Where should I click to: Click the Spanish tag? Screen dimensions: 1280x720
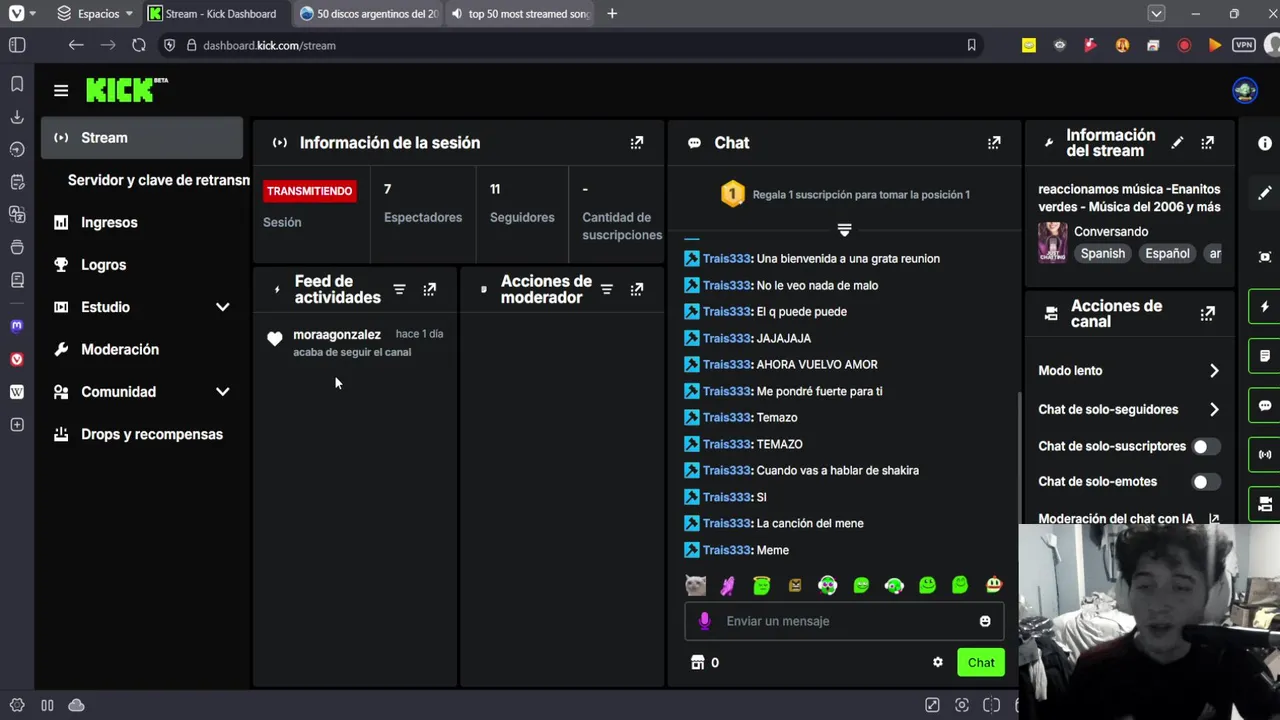pyautogui.click(x=1103, y=254)
